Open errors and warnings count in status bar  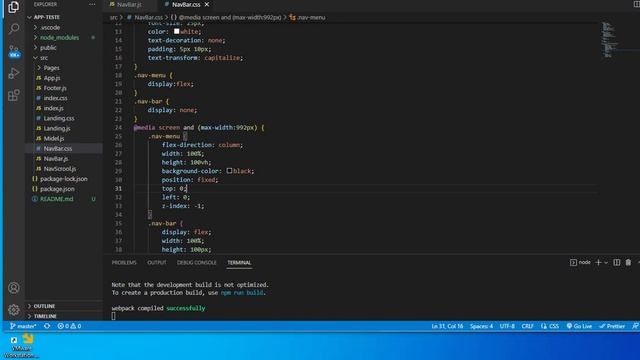pos(69,326)
